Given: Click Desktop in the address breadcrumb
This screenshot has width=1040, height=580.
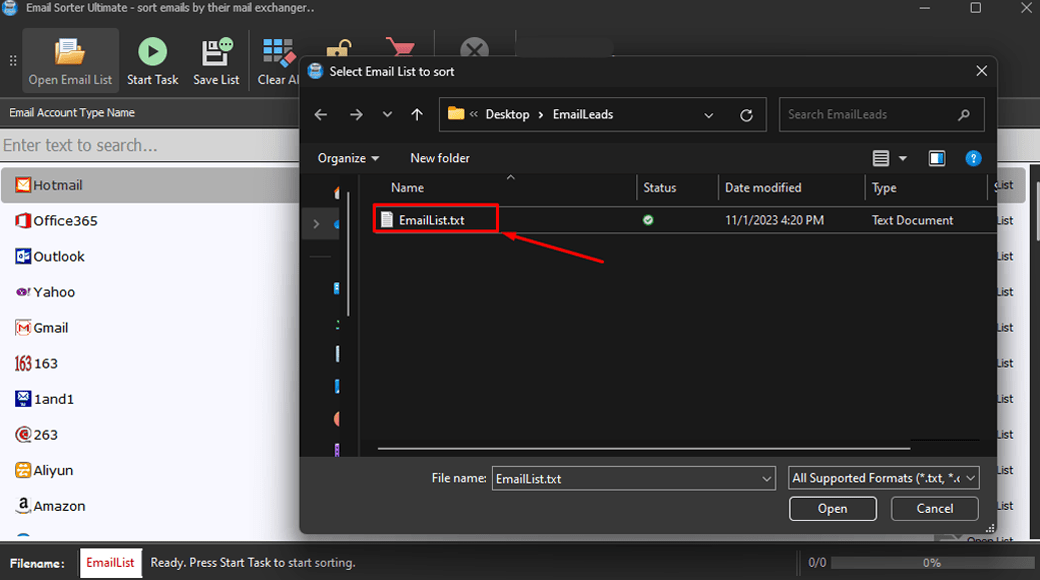Looking at the screenshot, I should (x=507, y=114).
